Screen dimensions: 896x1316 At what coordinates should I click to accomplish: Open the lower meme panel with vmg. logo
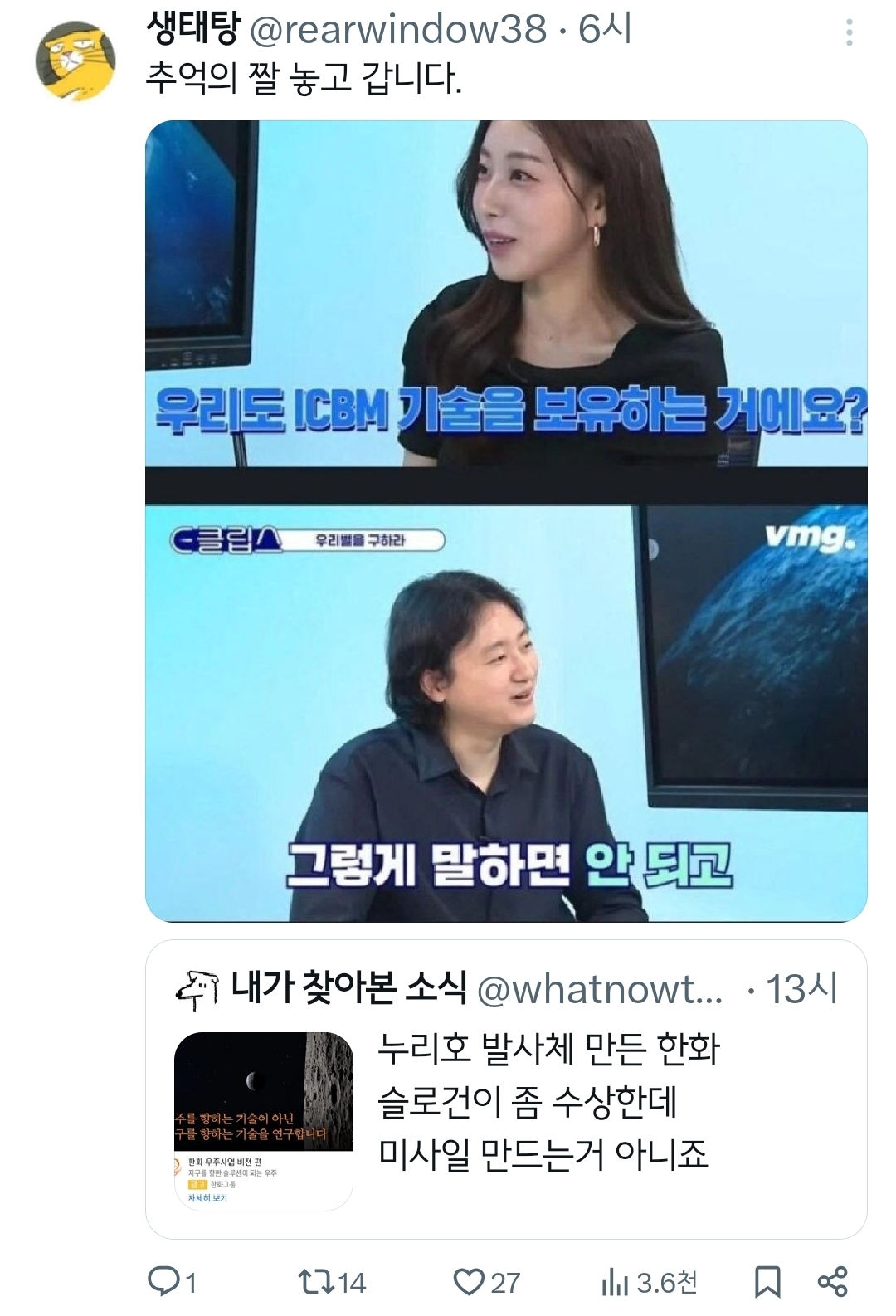click(x=506, y=713)
